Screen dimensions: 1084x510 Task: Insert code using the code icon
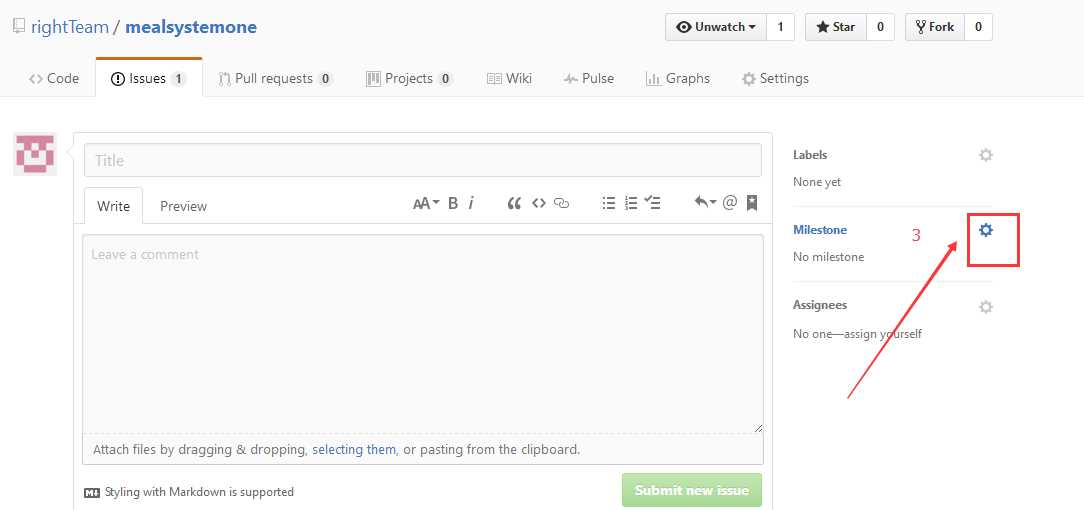(539, 203)
